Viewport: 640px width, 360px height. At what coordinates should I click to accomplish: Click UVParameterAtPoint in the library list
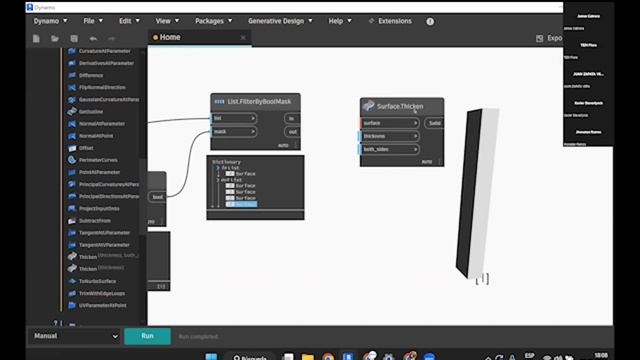tap(102, 305)
